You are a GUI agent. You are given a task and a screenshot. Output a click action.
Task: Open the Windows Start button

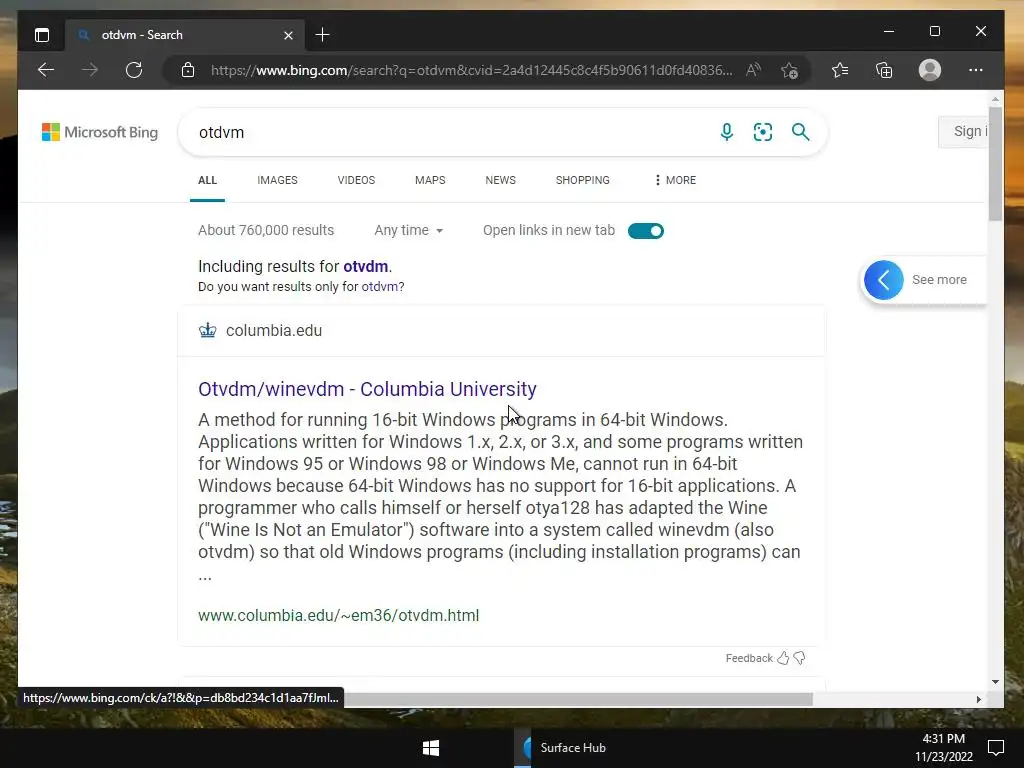[x=431, y=748]
